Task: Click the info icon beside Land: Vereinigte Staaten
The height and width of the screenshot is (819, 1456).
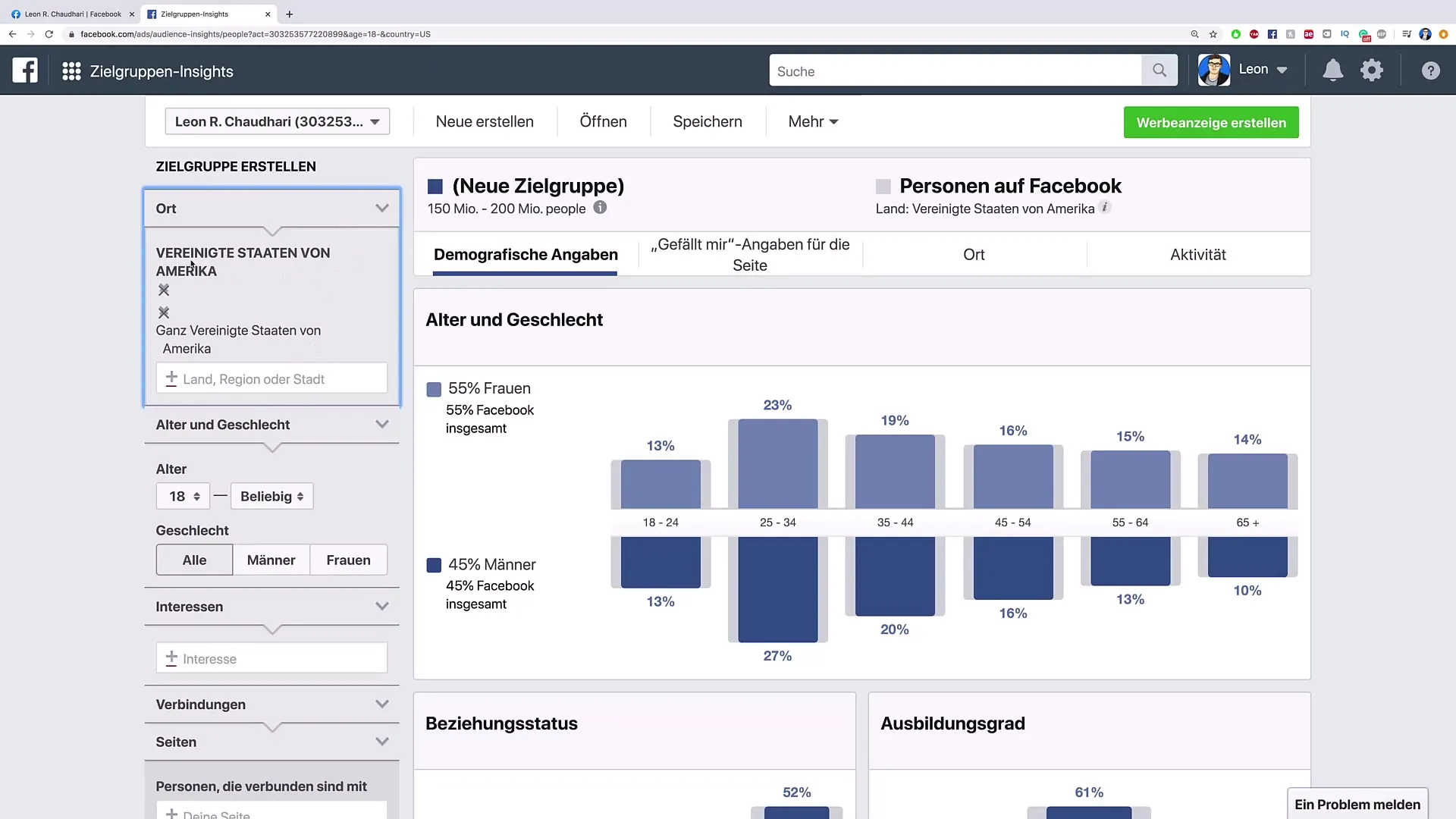Action: [1106, 207]
